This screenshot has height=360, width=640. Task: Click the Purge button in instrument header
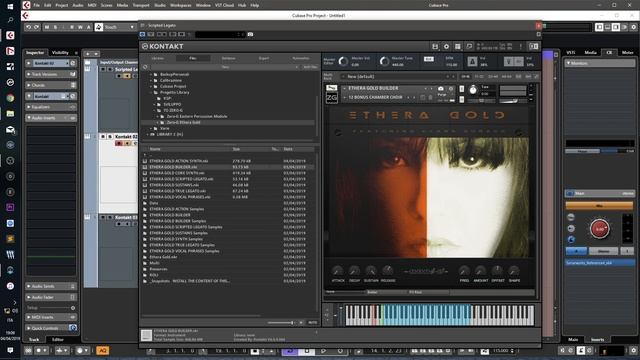coord(442,94)
